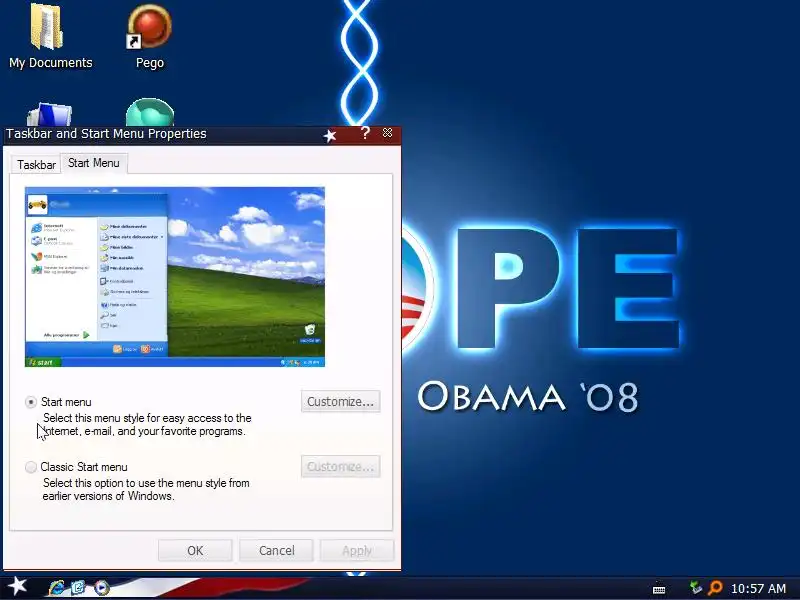Screen dimensions: 800x600
Task: Click Customize next to Start menu
Action: click(x=340, y=402)
